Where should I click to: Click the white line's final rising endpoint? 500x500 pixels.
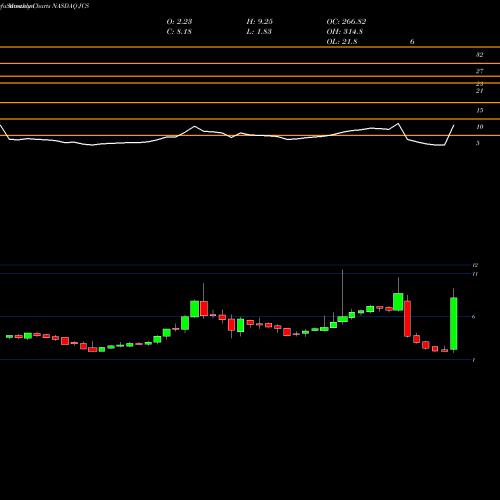click(454, 125)
